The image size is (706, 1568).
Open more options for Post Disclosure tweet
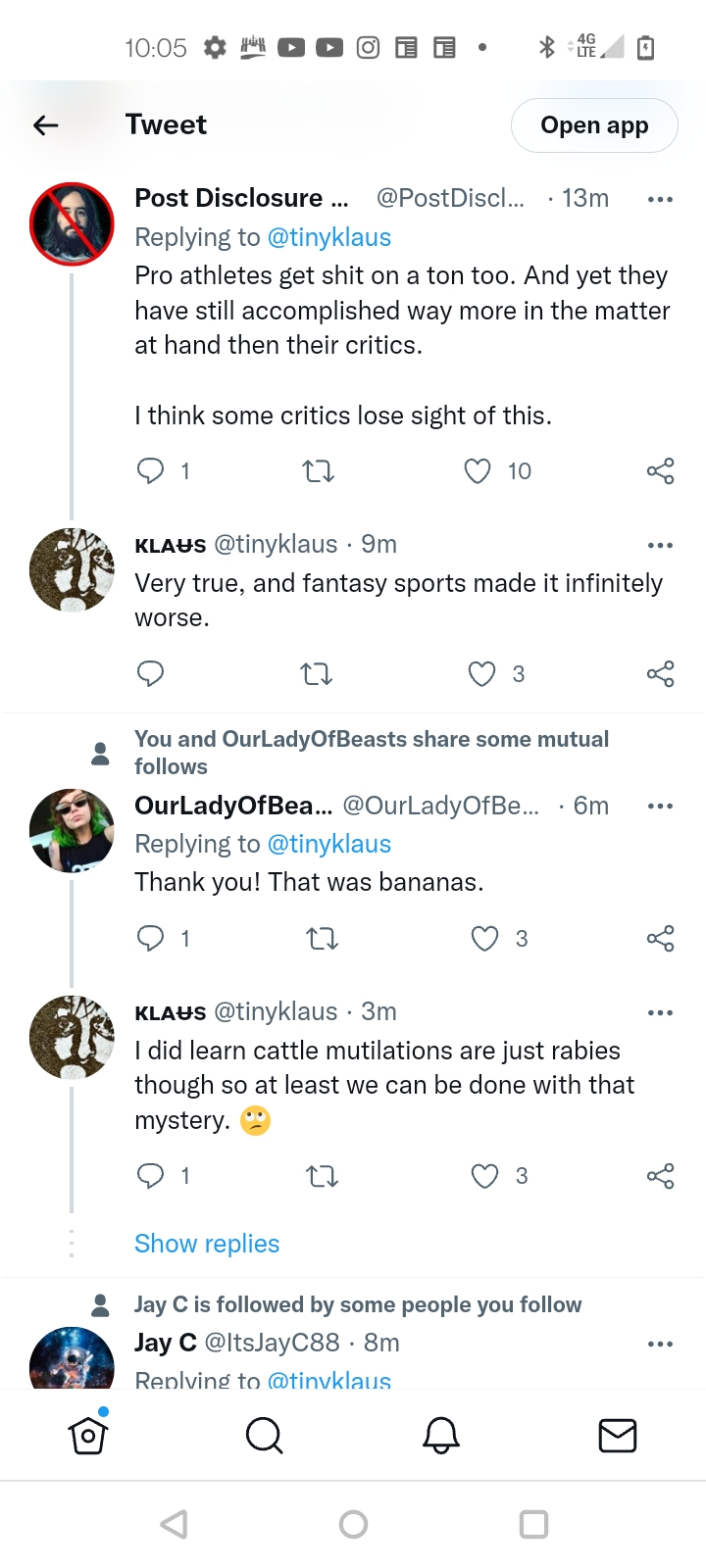[660, 199]
